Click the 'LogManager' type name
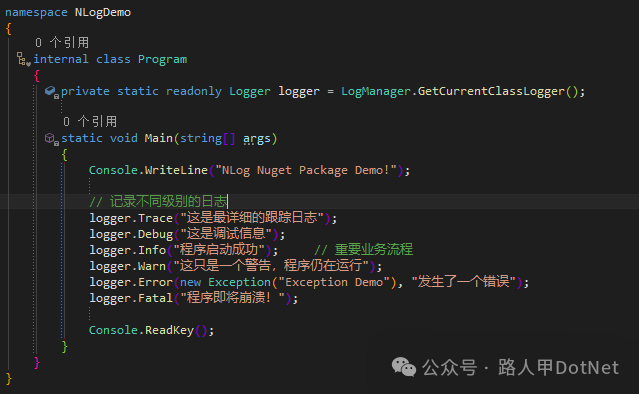The height and width of the screenshot is (394, 639). tap(376, 91)
